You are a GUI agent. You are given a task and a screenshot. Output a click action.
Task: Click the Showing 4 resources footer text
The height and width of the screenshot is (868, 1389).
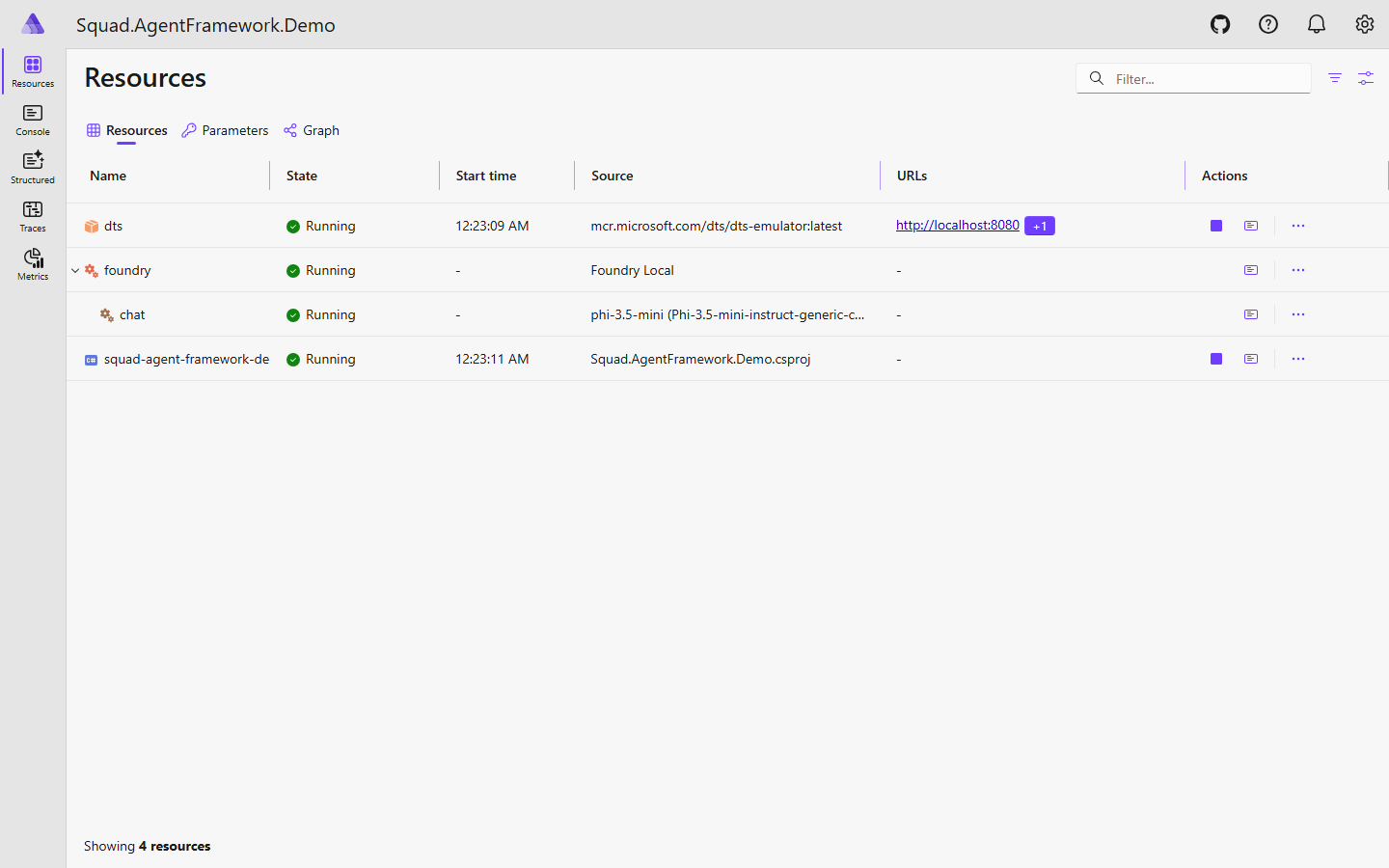147,846
